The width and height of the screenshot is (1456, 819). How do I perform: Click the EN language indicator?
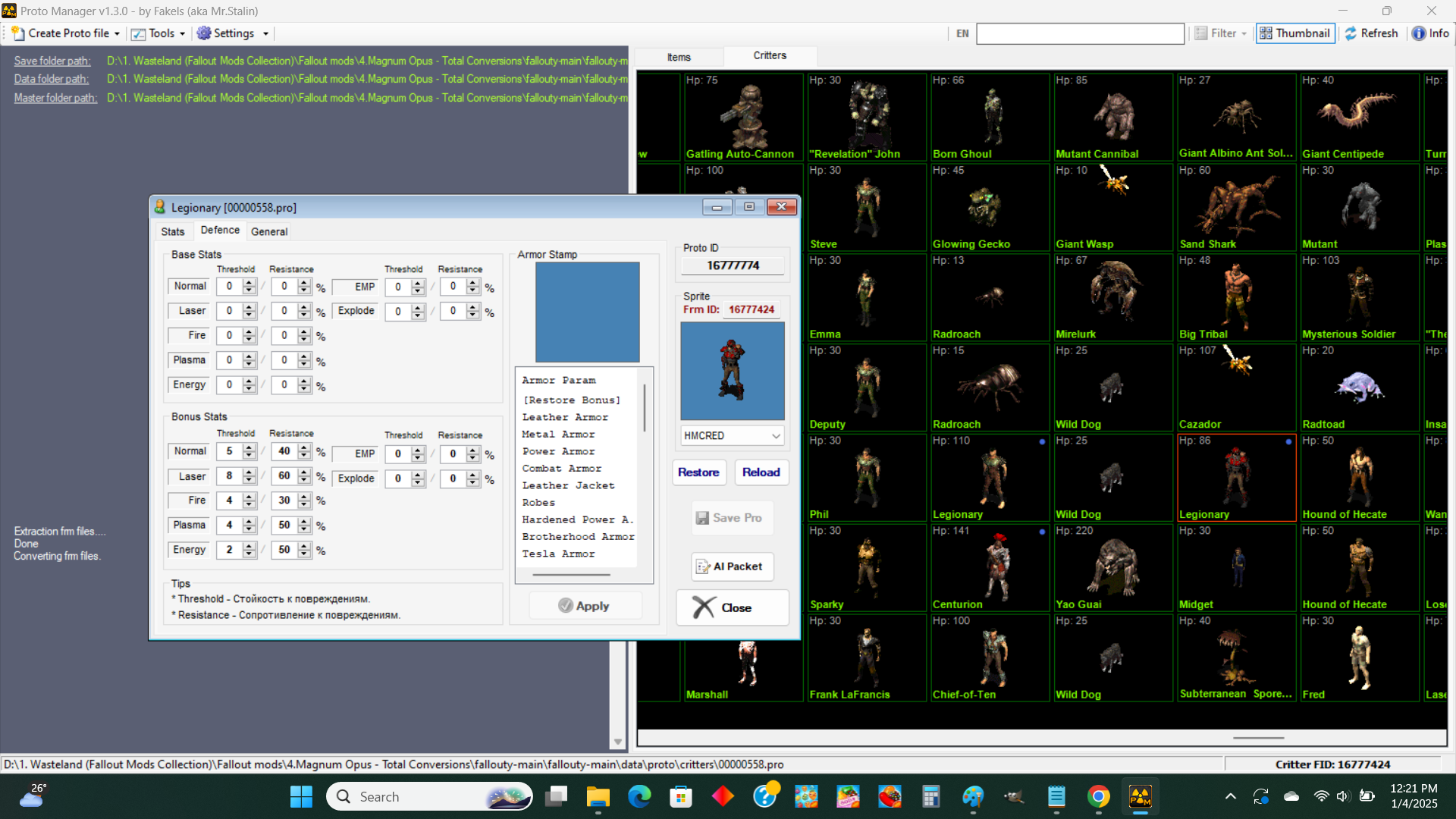(x=962, y=33)
